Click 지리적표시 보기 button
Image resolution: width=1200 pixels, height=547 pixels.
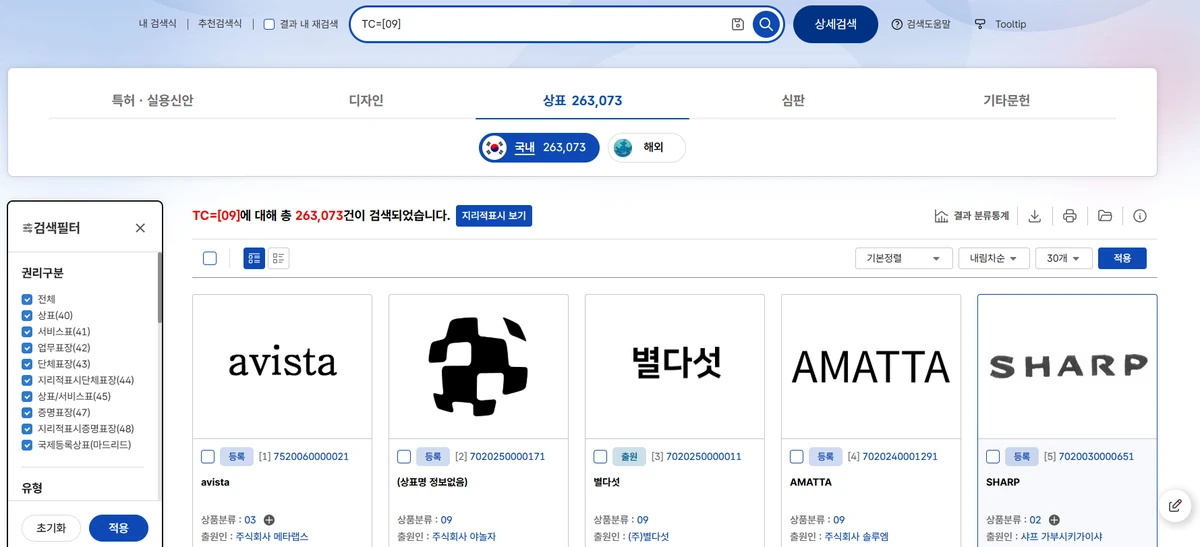(494, 216)
